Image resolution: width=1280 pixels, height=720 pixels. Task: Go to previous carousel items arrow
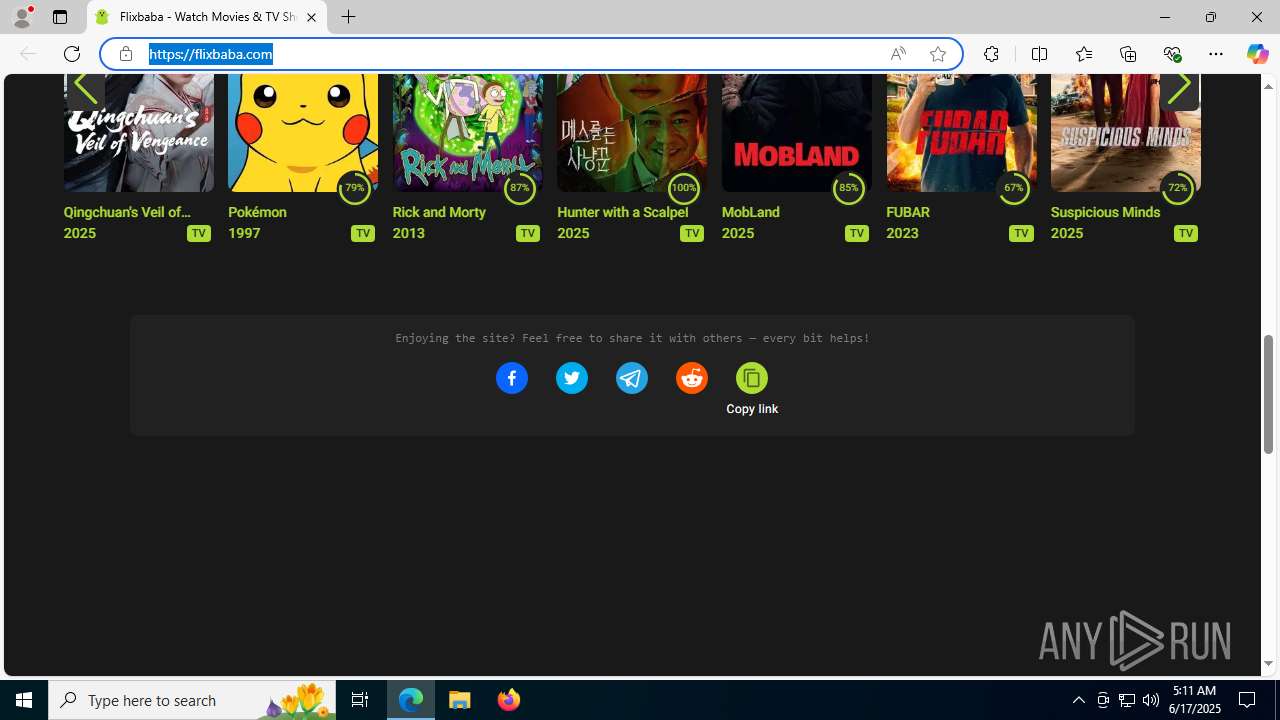[x=85, y=86]
